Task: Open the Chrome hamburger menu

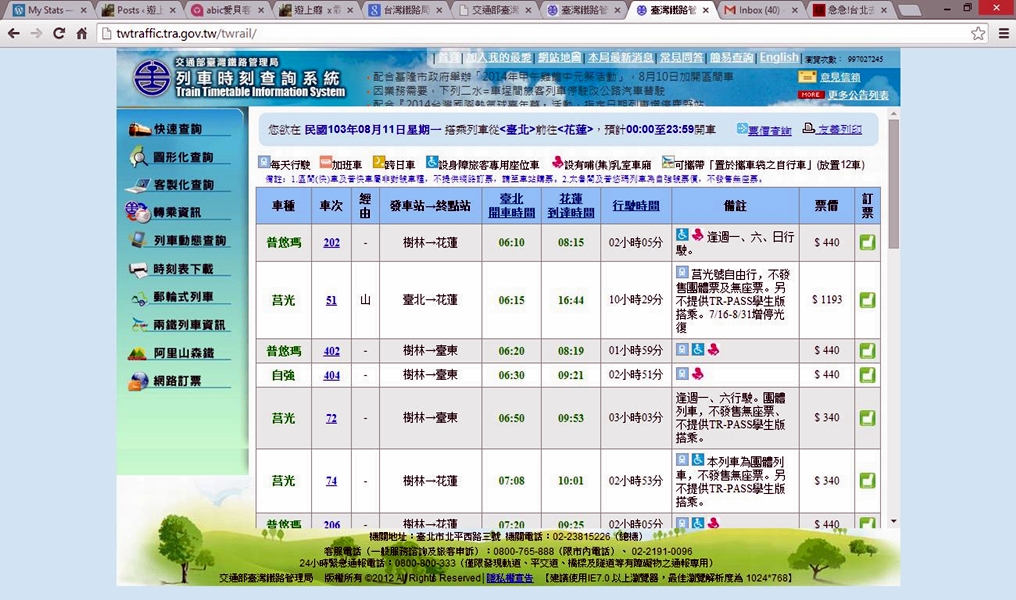Action: coord(1002,33)
